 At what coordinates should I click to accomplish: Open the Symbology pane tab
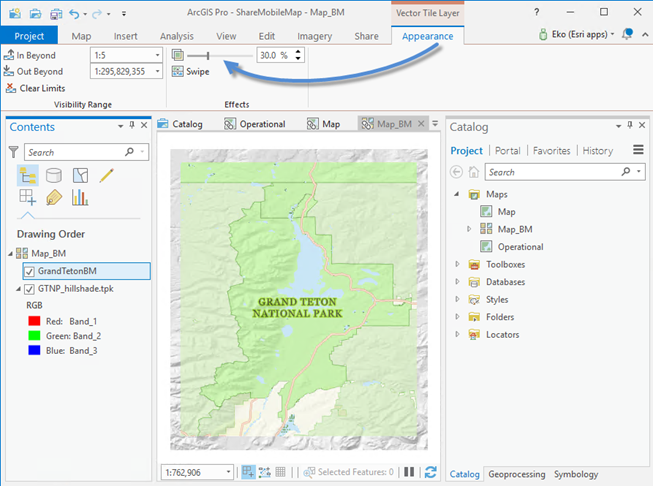click(x=576, y=474)
